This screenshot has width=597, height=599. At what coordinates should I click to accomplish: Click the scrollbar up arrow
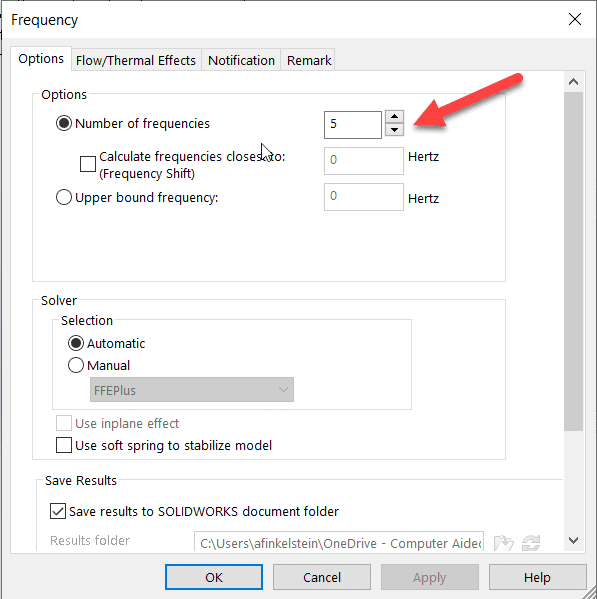tap(573, 82)
